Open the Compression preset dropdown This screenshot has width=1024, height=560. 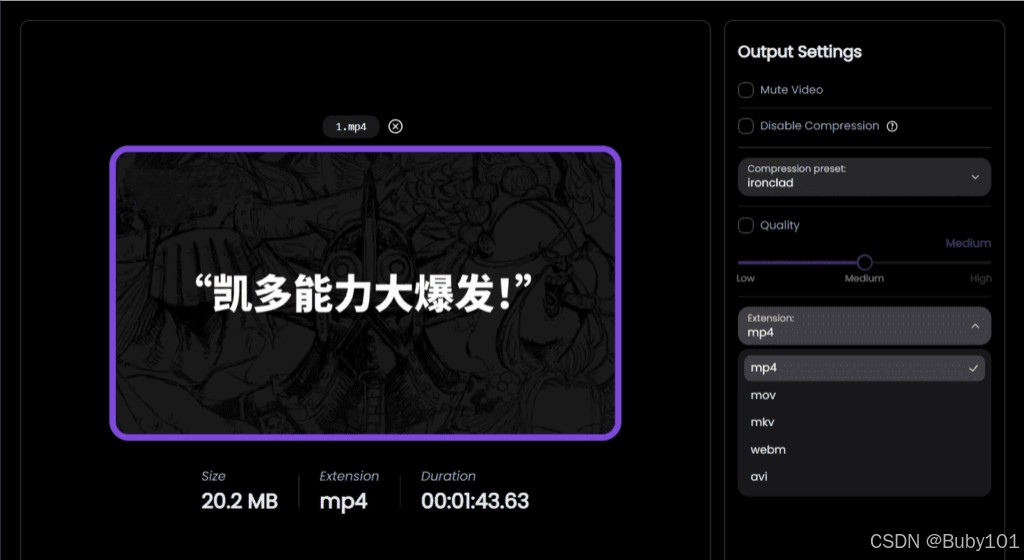coord(864,176)
